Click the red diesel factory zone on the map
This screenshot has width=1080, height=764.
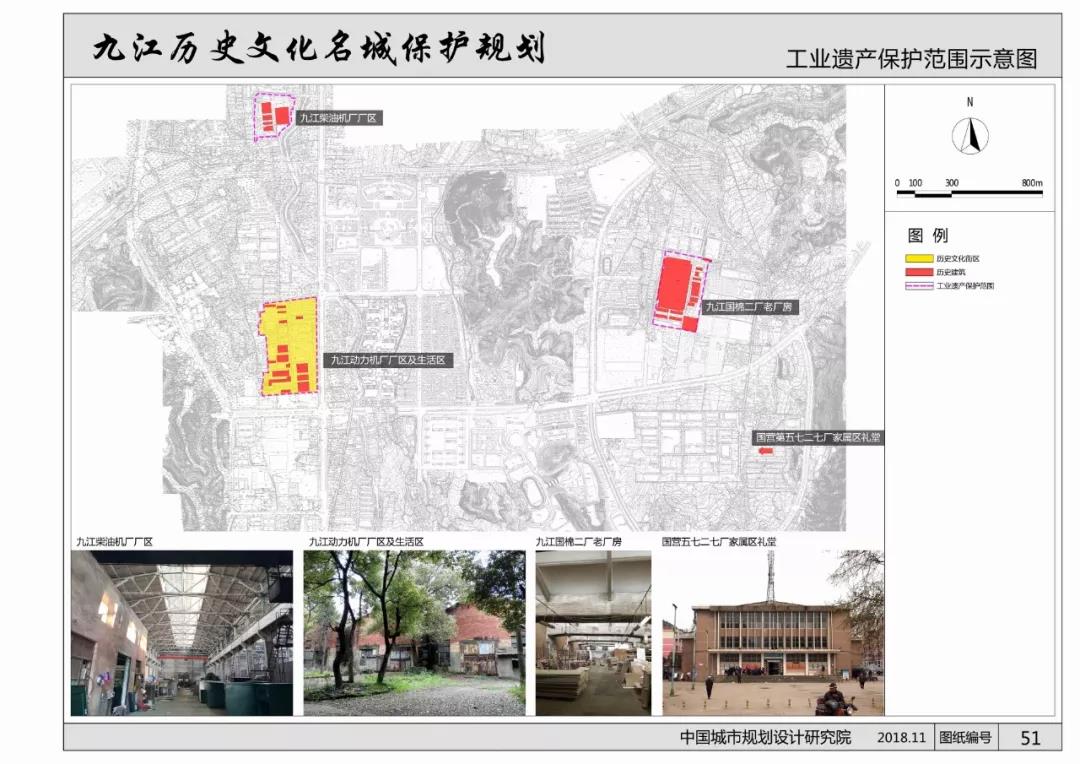click(x=274, y=116)
